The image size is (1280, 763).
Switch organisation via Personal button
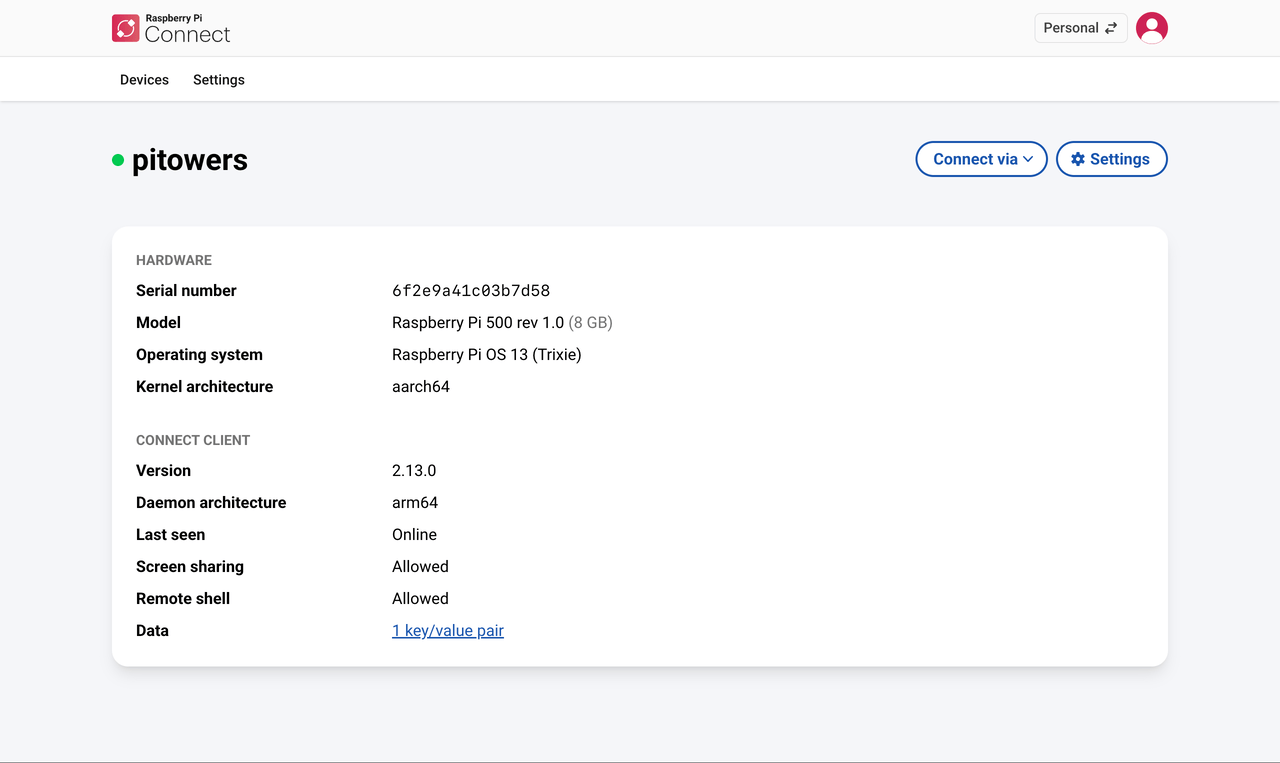pos(1081,28)
